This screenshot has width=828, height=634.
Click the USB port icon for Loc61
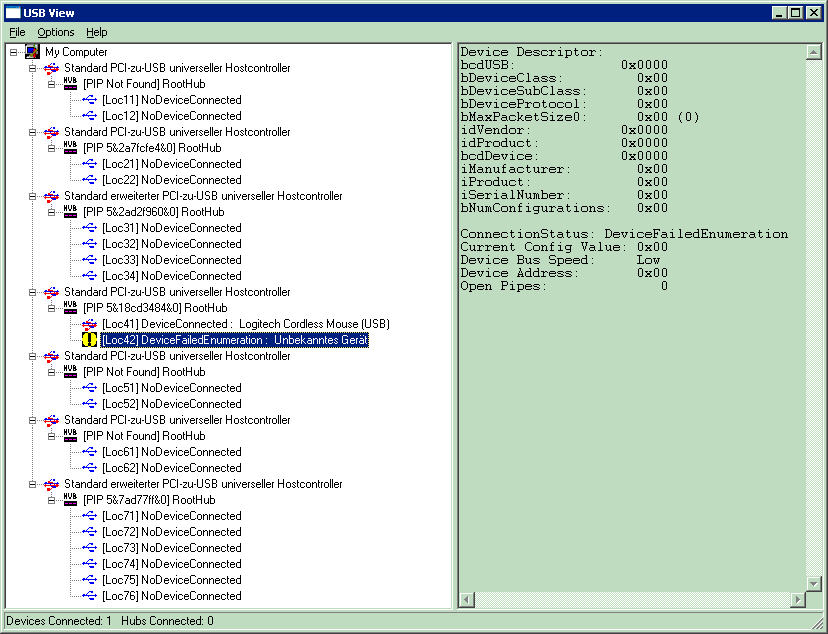[x=90, y=452]
